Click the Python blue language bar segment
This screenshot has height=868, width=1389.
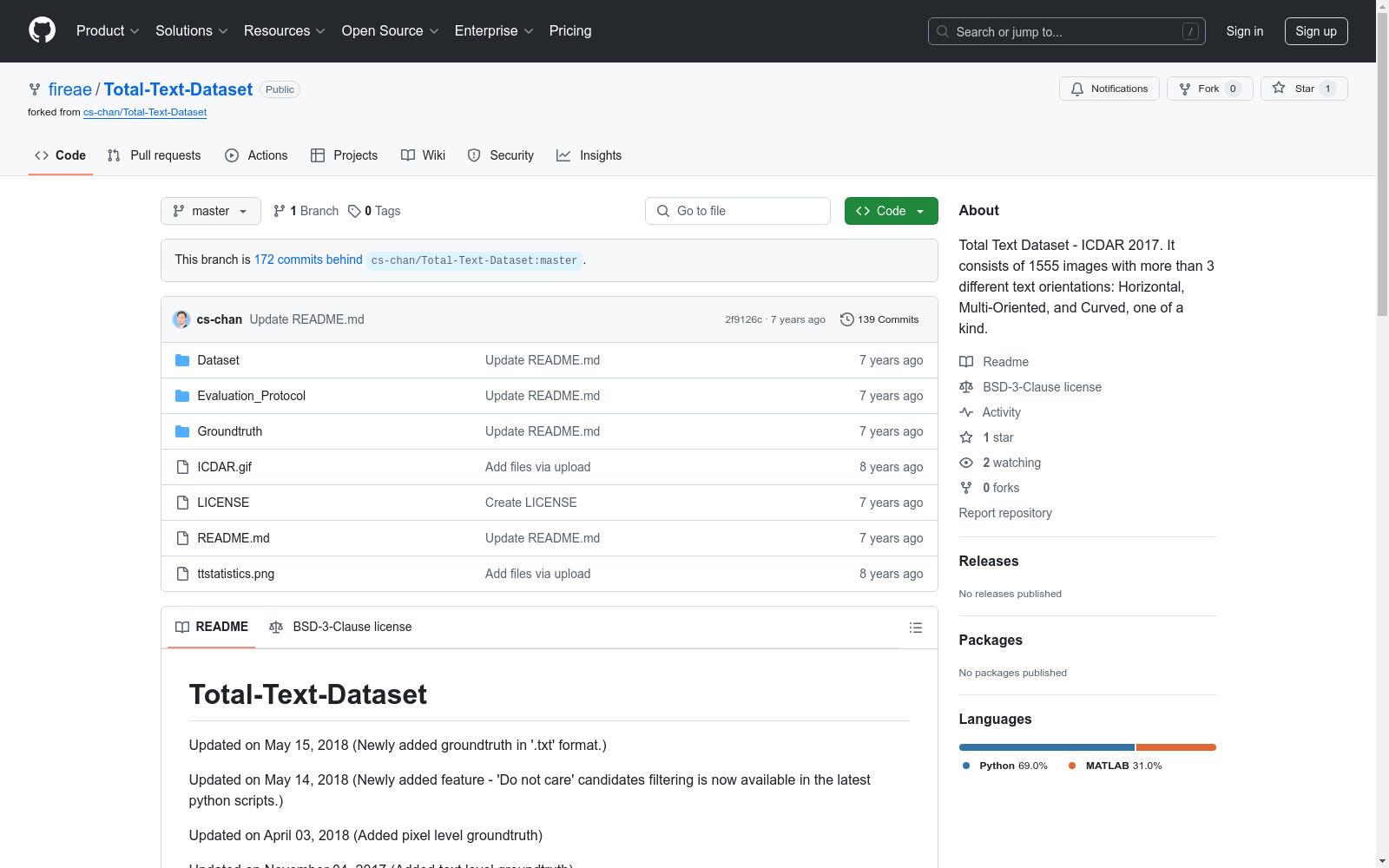(1046, 747)
